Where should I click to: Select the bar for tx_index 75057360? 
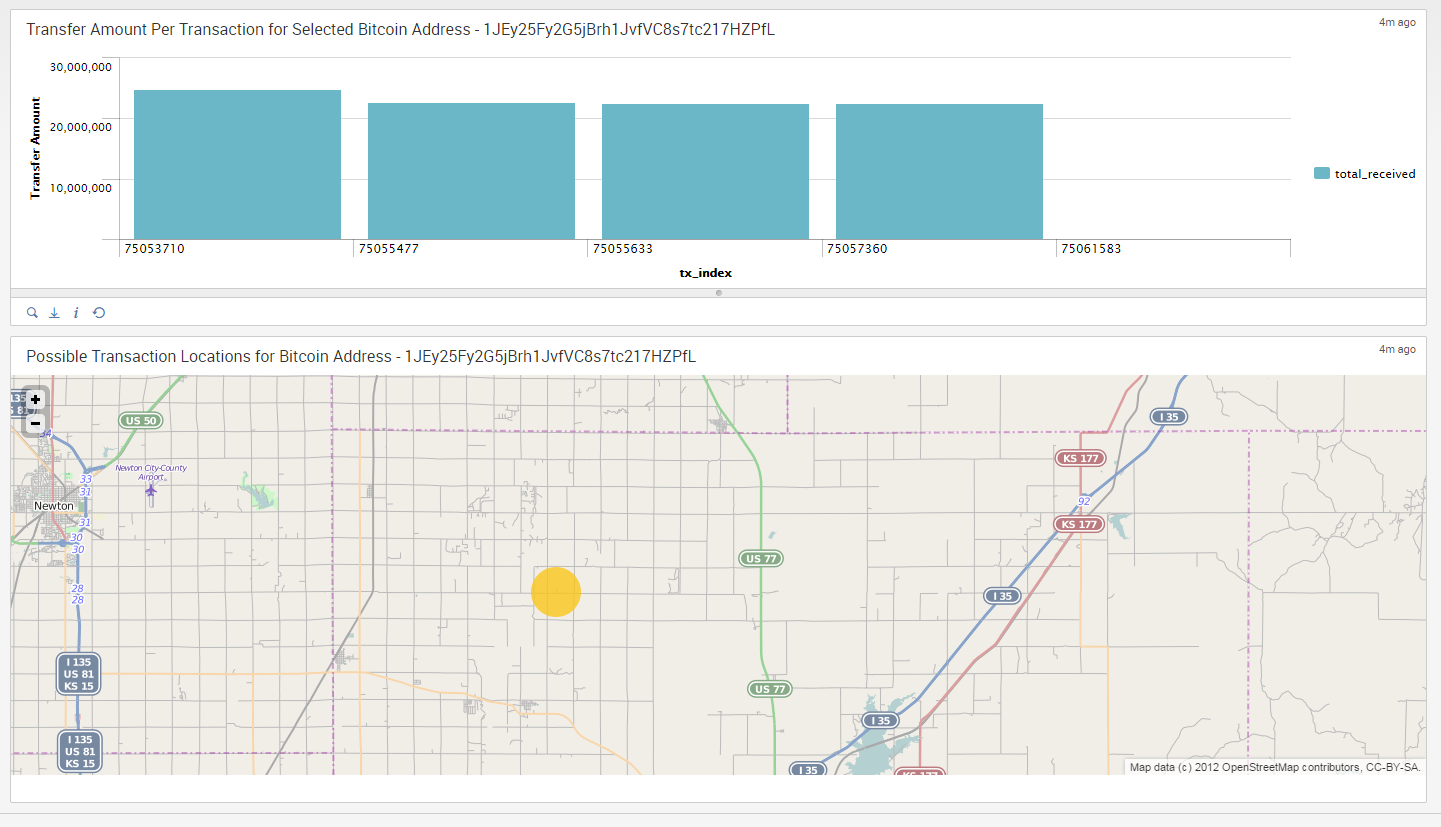point(939,172)
